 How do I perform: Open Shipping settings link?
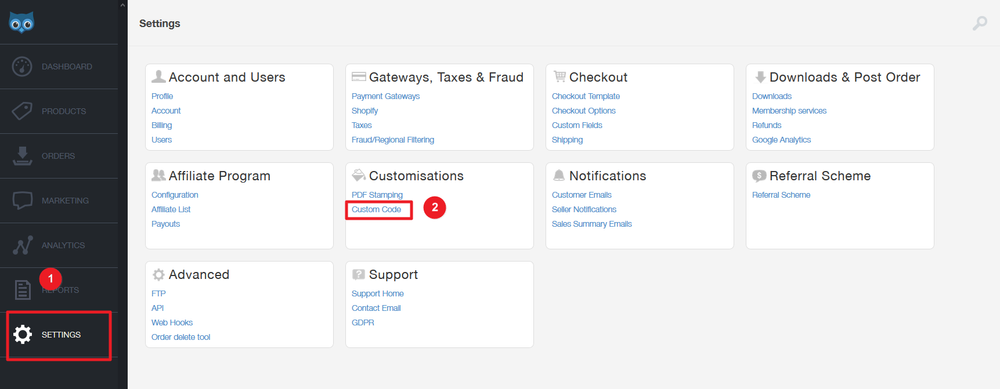[x=567, y=140]
